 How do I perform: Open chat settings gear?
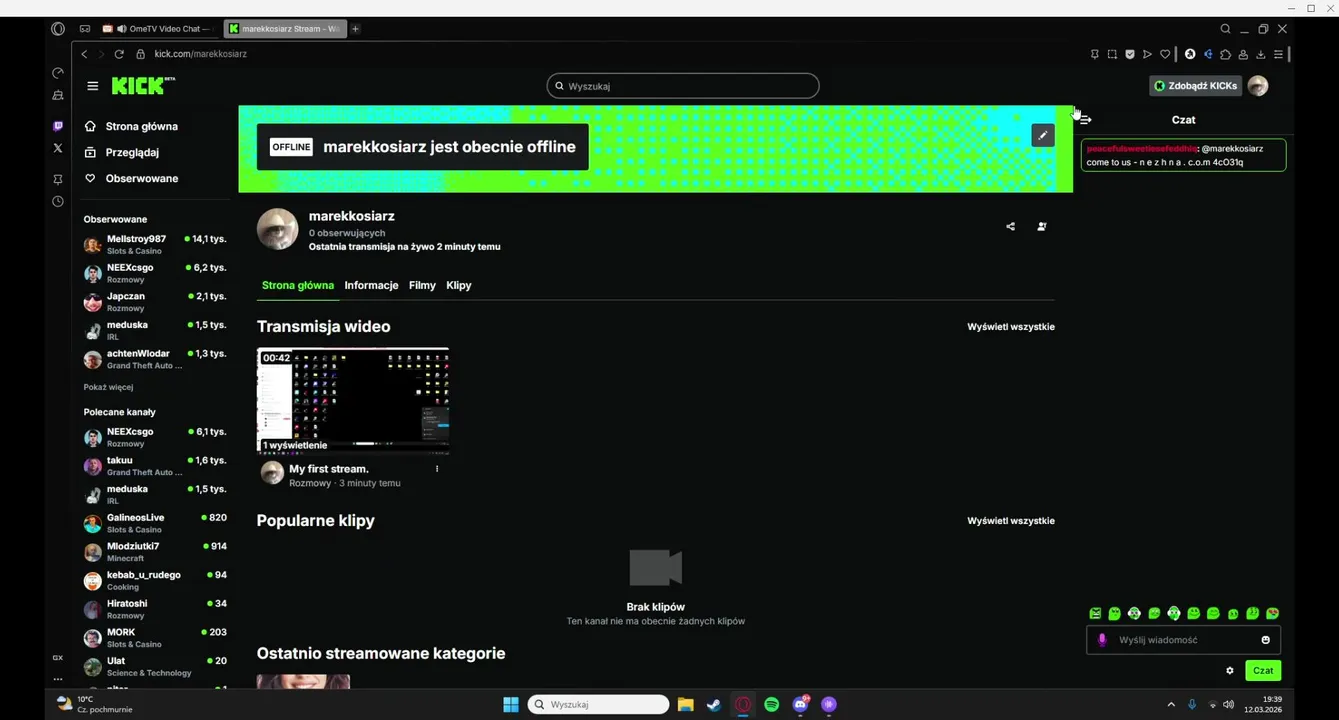pyautogui.click(x=1230, y=671)
